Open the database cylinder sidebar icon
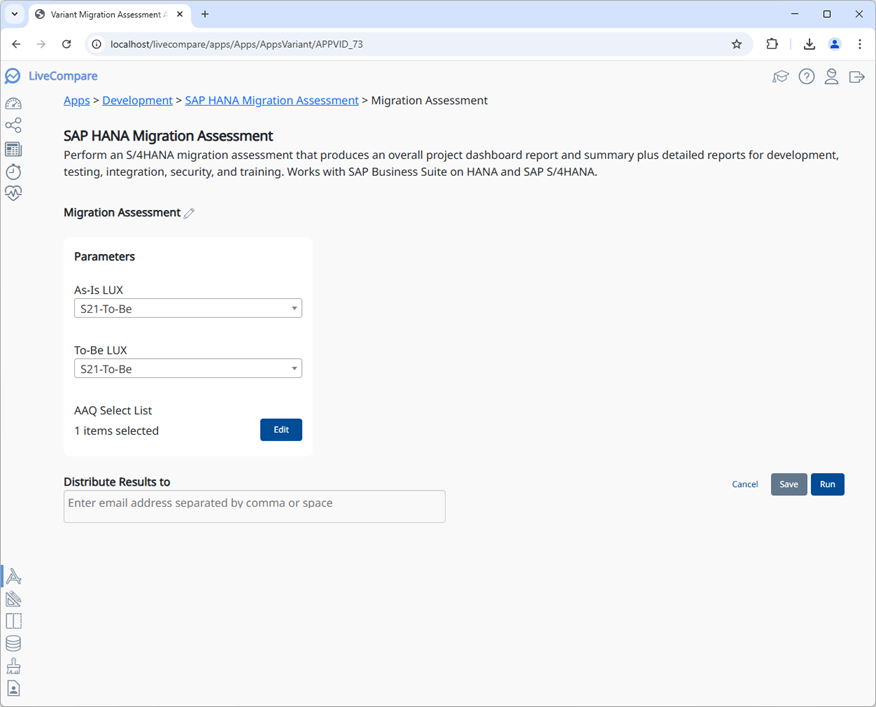This screenshot has height=707, width=876. [x=13, y=643]
